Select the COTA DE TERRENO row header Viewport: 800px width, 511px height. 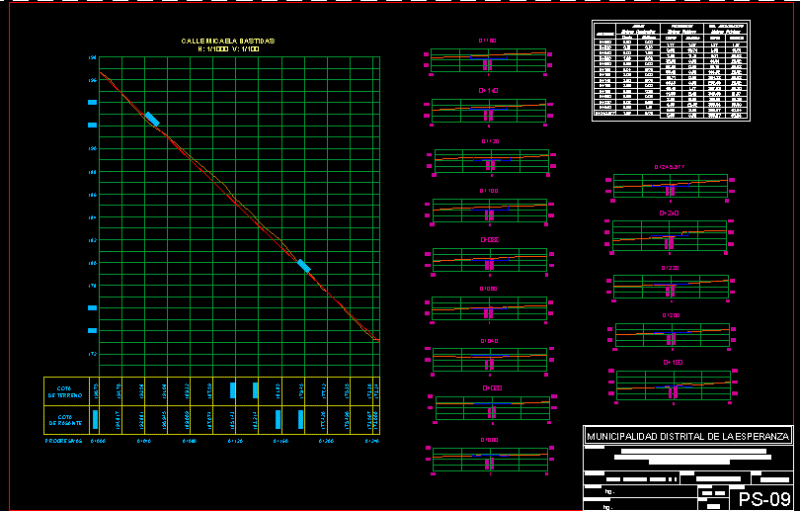pyautogui.click(x=65, y=392)
